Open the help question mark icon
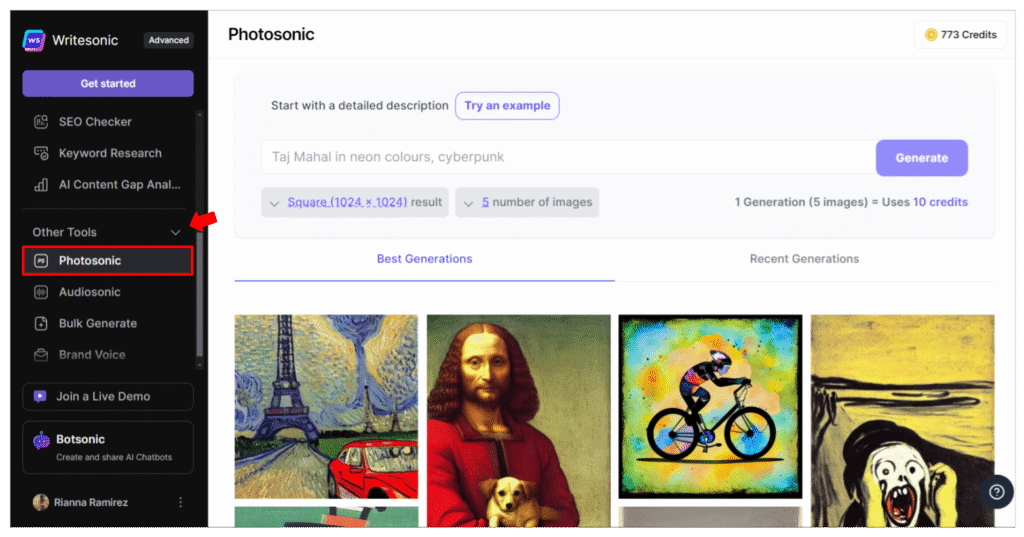The image size is (1024, 537). click(997, 492)
